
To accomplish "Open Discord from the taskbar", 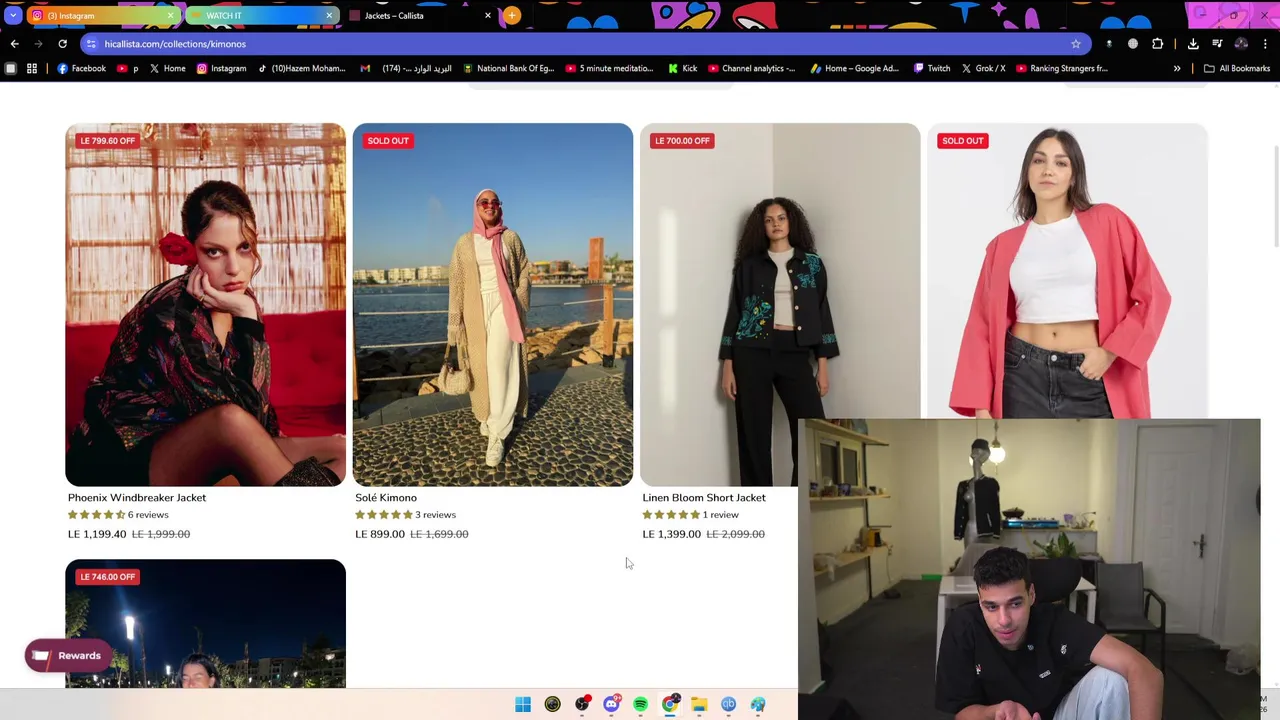I will [x=611, y=705].
